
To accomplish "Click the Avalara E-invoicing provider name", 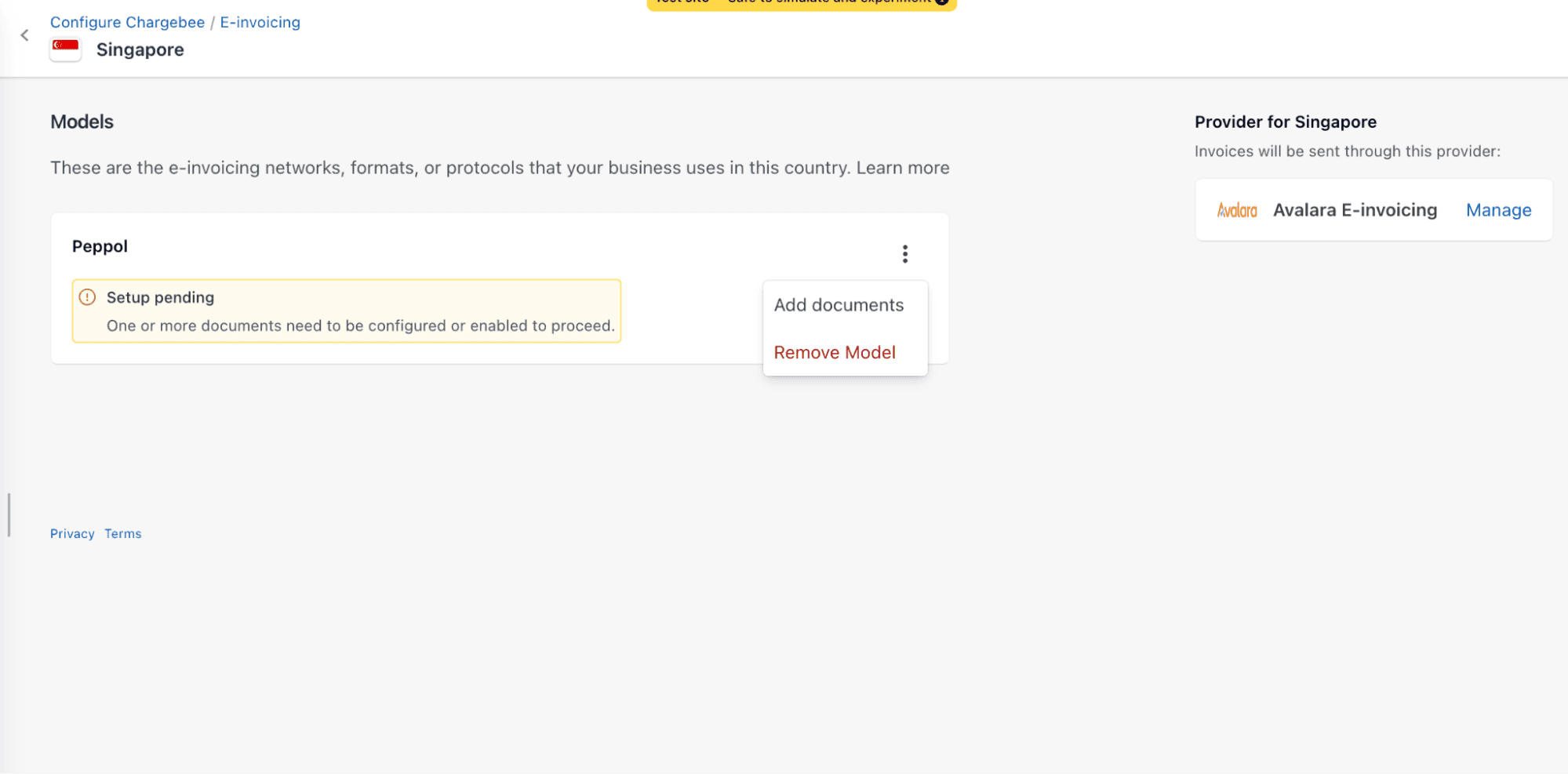I will (1355, 210).
